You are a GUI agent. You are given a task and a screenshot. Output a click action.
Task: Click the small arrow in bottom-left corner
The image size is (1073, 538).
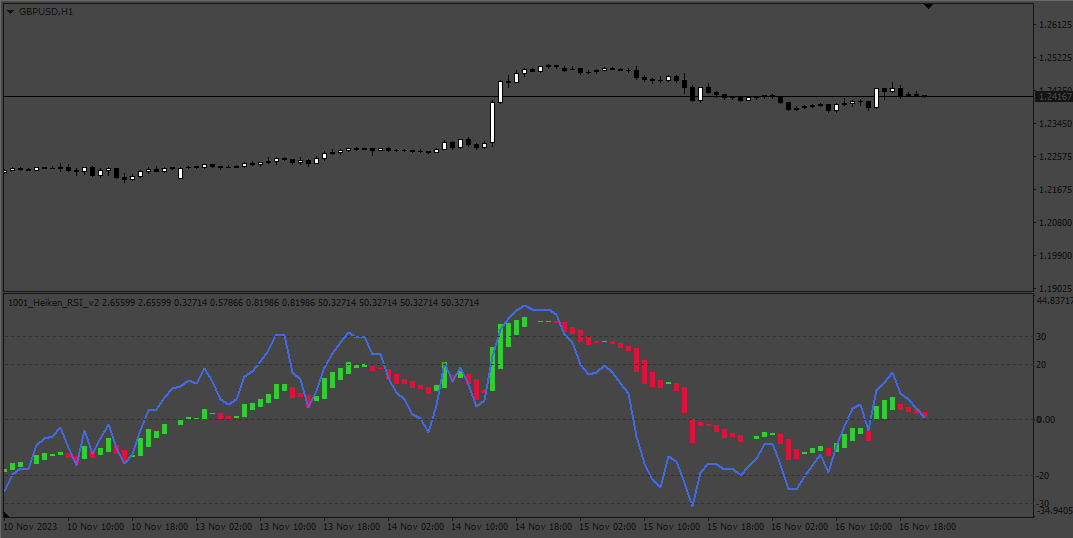pyautogui.click(x=7, y=513)
